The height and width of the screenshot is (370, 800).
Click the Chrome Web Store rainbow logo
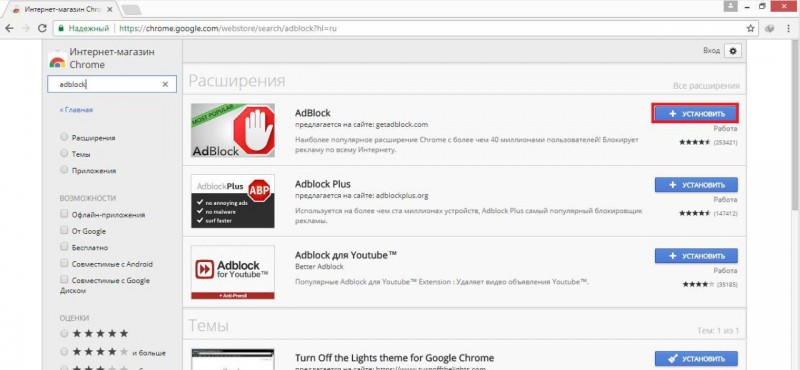pyautogui.click(x=57, y=63)
